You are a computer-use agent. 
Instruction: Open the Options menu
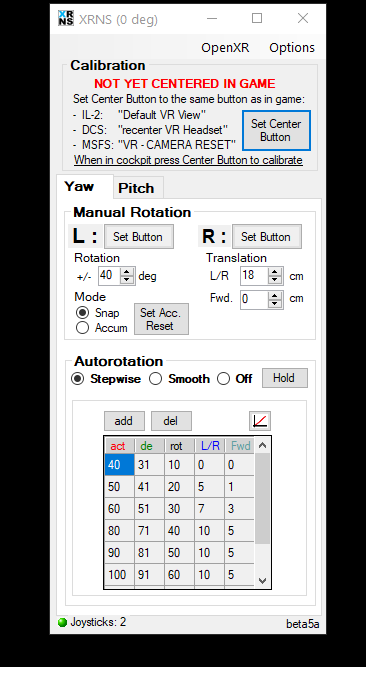(292, 48)
